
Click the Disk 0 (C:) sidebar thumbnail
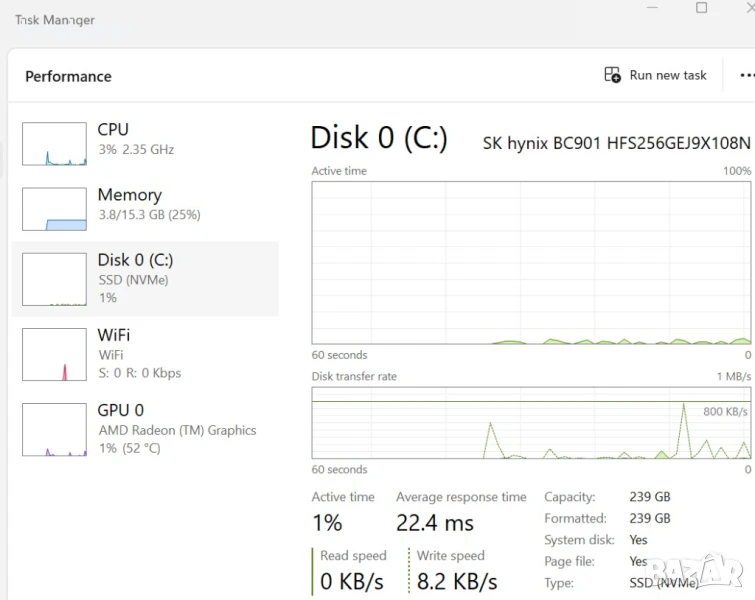point(54,280)
